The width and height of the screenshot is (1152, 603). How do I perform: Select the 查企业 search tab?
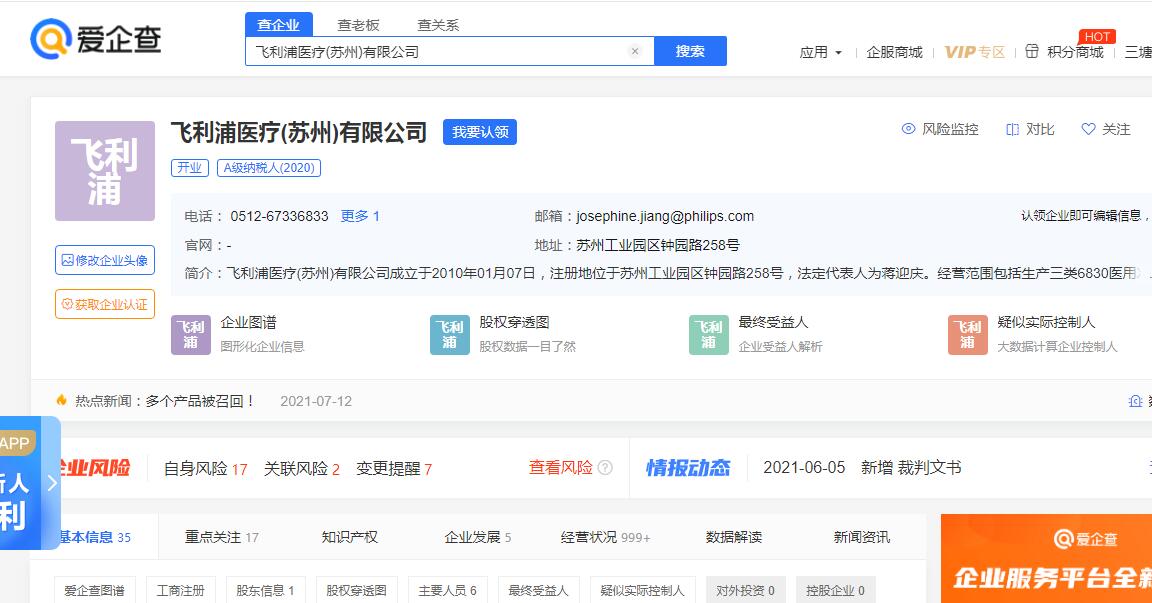(278, 24)
